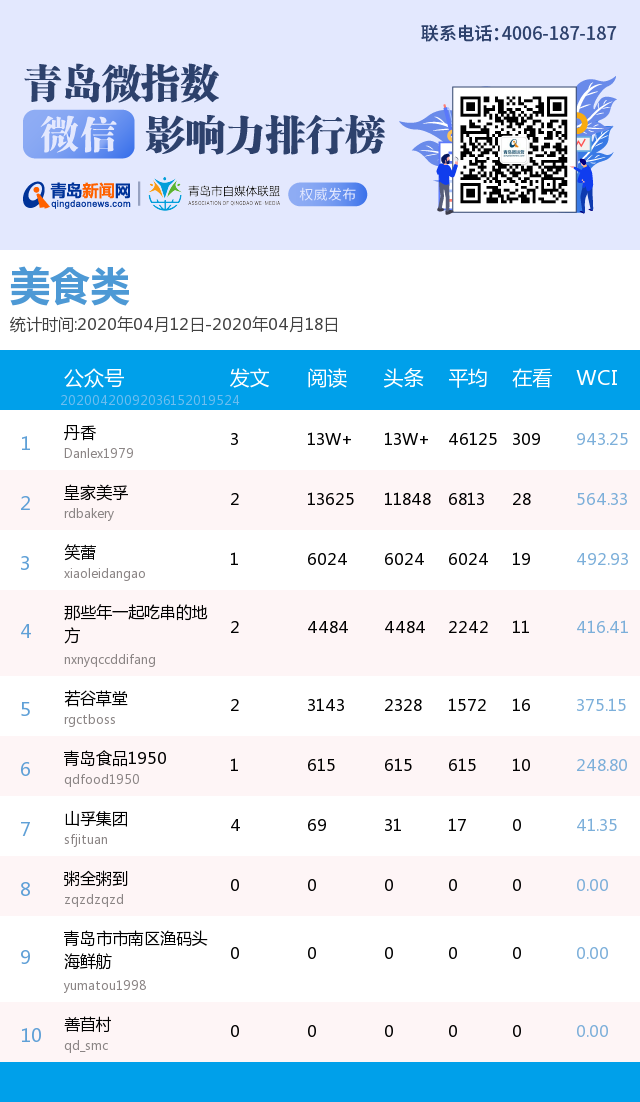Image resolution: width=640 pixels, height=1102 pixels.
Task: Click the 在看 column header
Action: click(x=532, y=378)
